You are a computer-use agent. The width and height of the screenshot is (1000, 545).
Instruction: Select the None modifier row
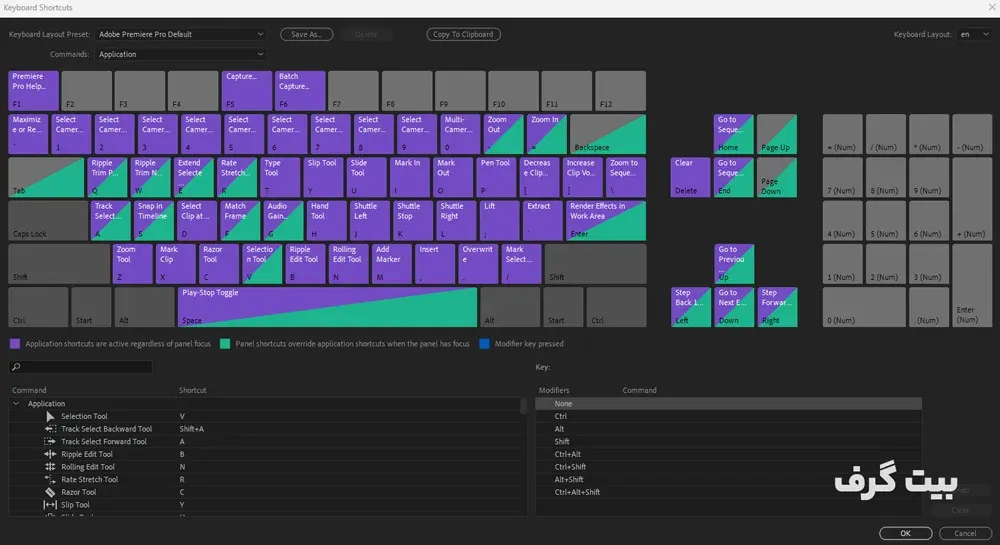728,403
